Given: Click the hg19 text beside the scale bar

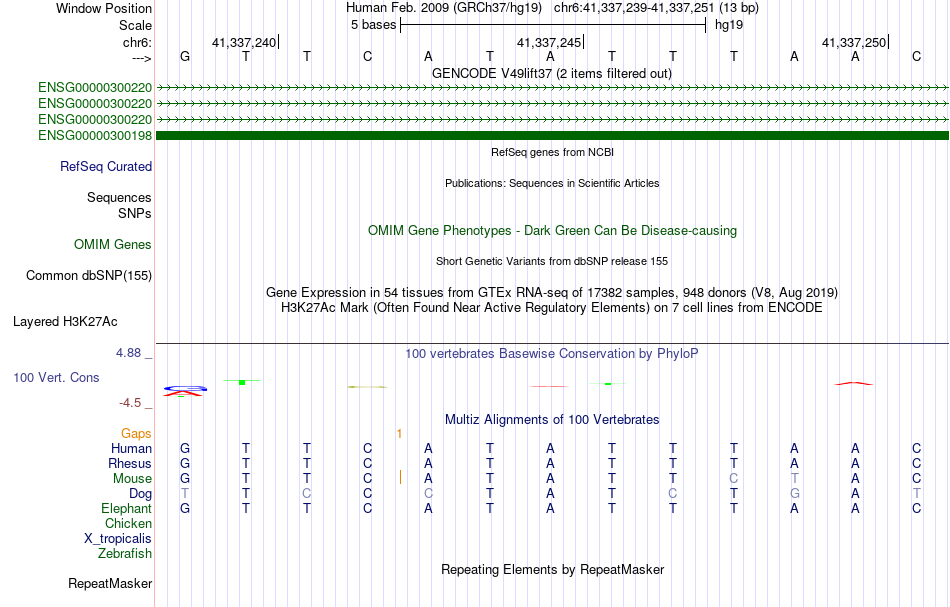Looking at the screenshot, I should 729,25.
